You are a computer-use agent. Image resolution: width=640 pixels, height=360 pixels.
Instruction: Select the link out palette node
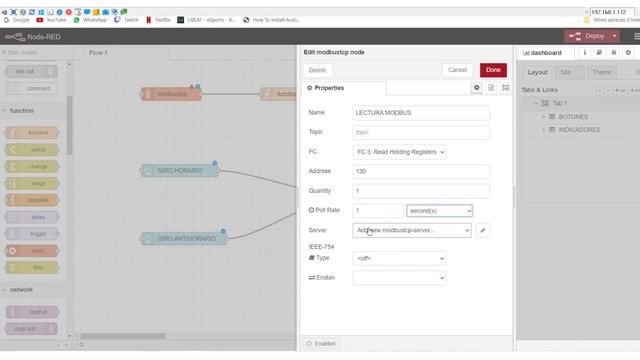click(31, 71)
